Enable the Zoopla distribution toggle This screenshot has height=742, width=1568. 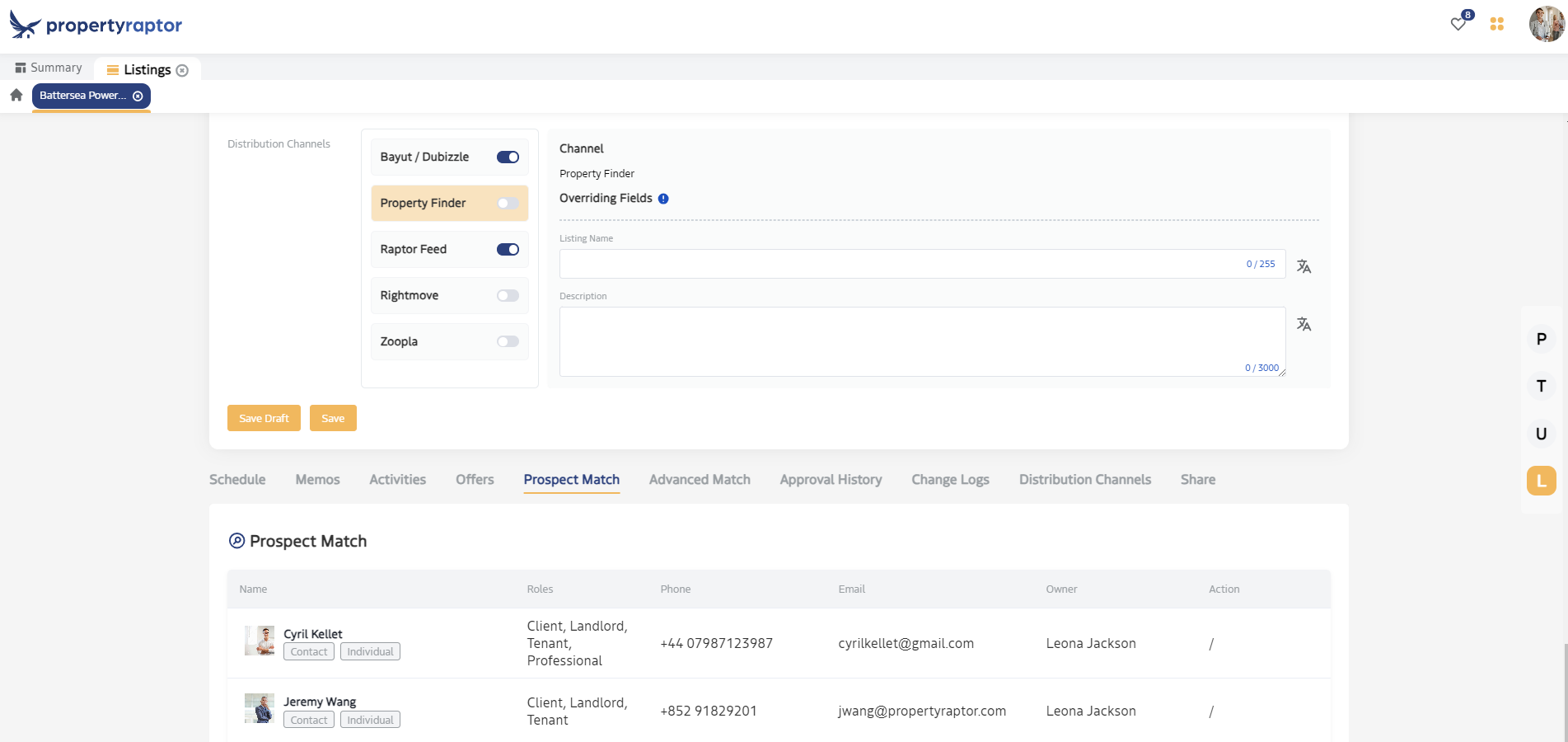[508, 342]
